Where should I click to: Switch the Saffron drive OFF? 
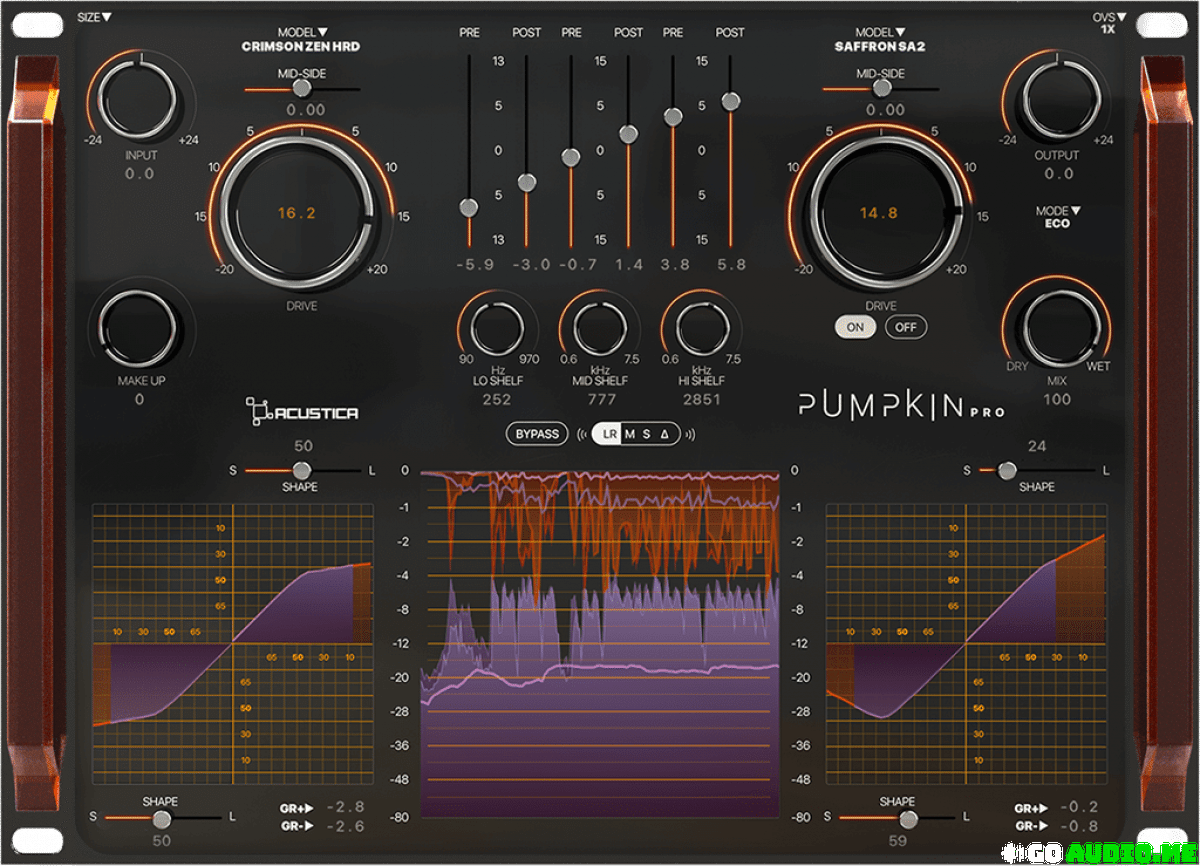[x=906, y=327]
